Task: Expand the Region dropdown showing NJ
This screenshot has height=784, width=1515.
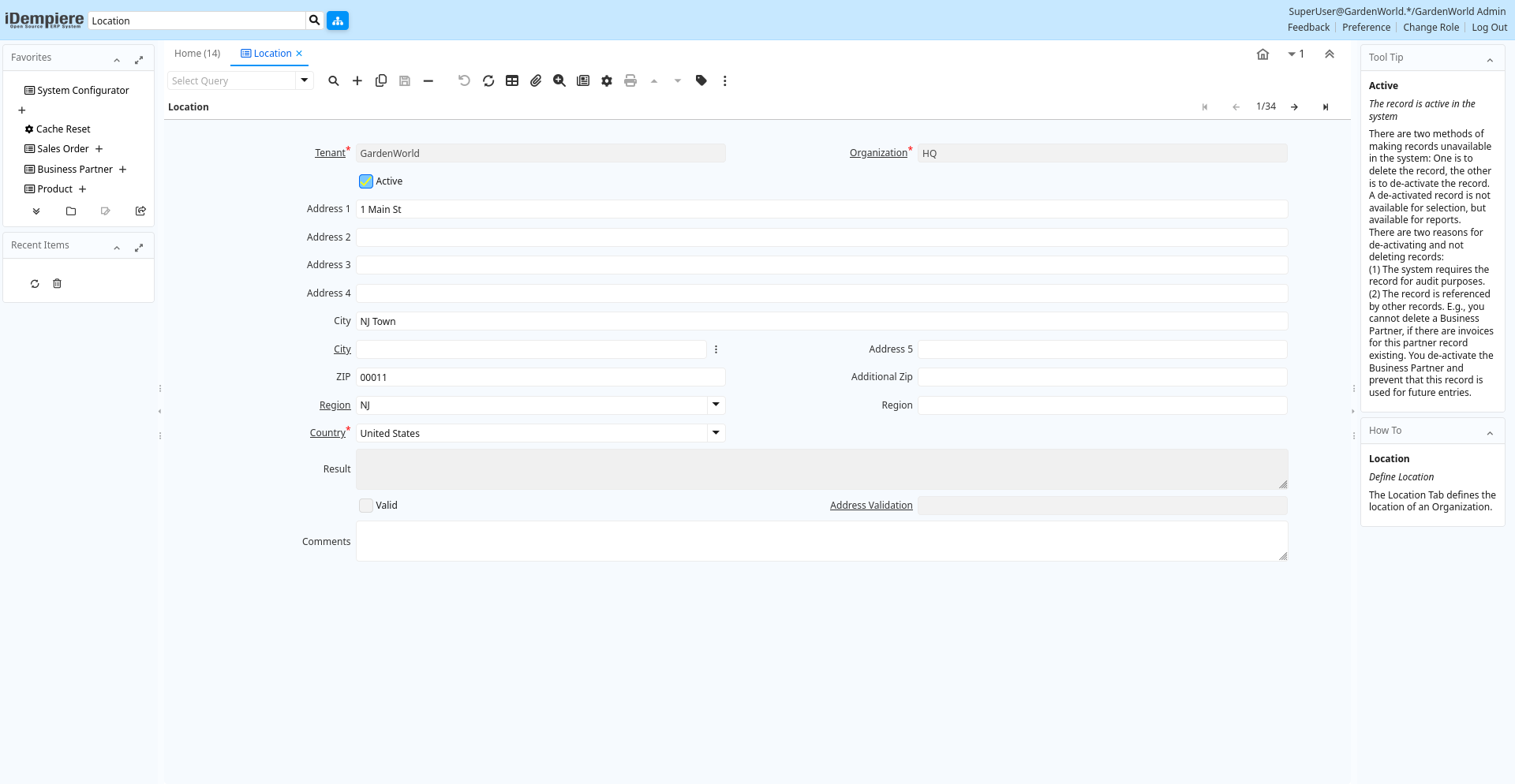Action: pyautogui.click(x=716, y=405)
